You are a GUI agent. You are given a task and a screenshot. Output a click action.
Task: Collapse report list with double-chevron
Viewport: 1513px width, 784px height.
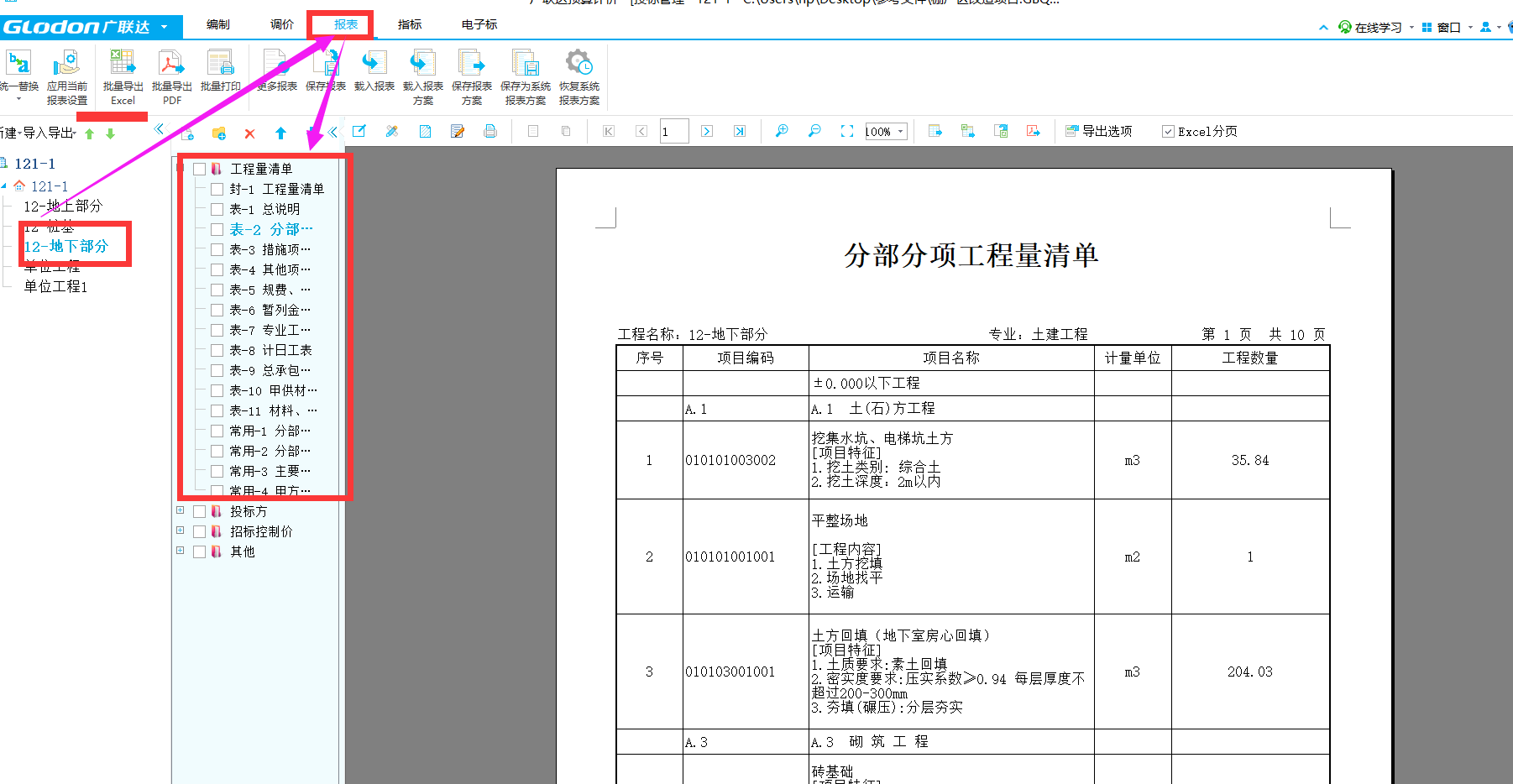click(x=333, y=132)
